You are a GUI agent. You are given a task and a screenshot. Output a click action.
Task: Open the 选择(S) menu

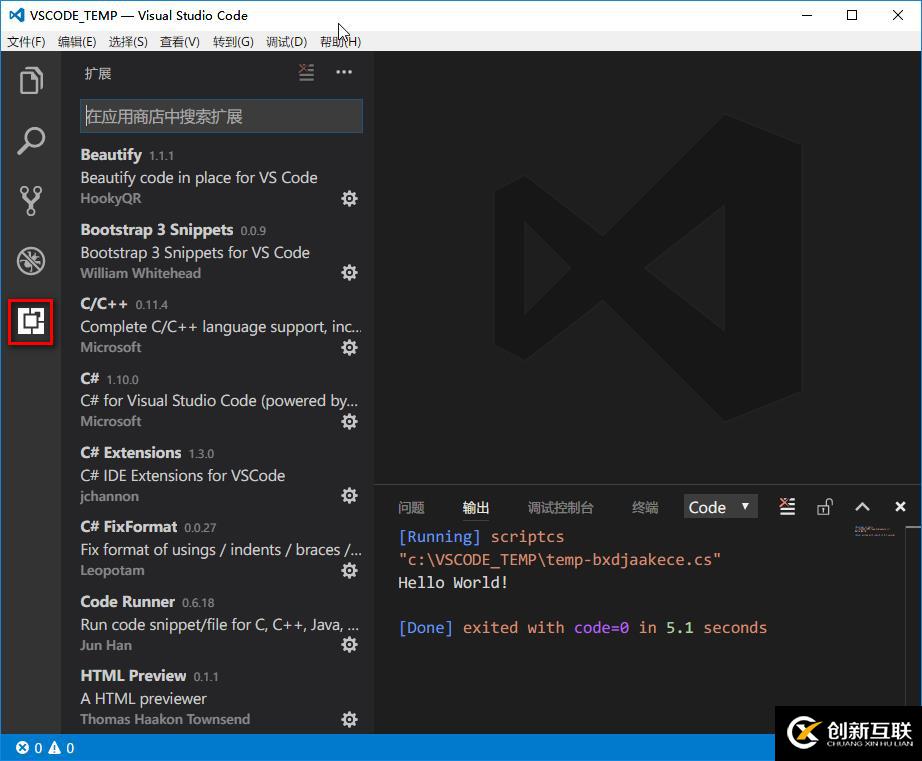(x=128, y=42)
